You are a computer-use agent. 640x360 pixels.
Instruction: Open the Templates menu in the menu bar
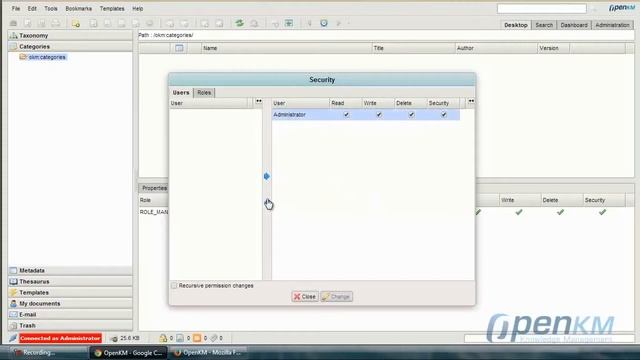click(x=112, y=9)
